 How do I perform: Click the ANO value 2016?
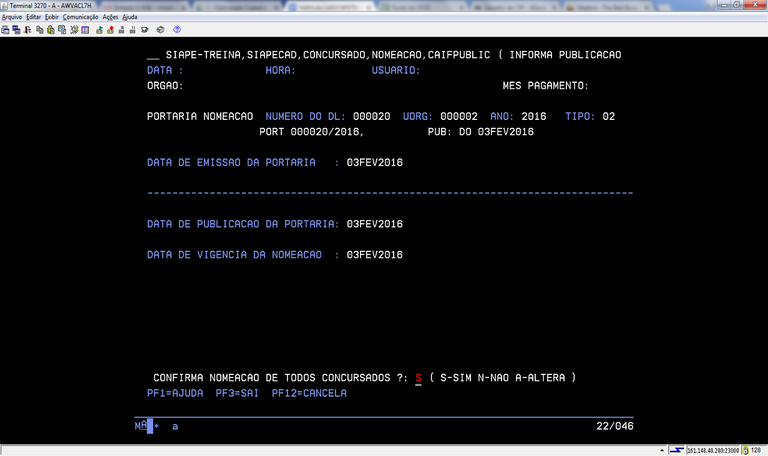[534, 117]
